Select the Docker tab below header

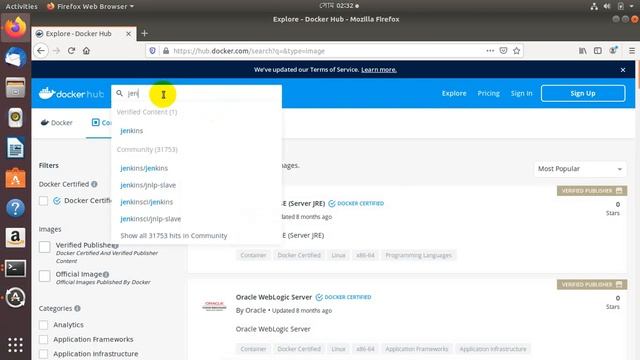[57, 122]
